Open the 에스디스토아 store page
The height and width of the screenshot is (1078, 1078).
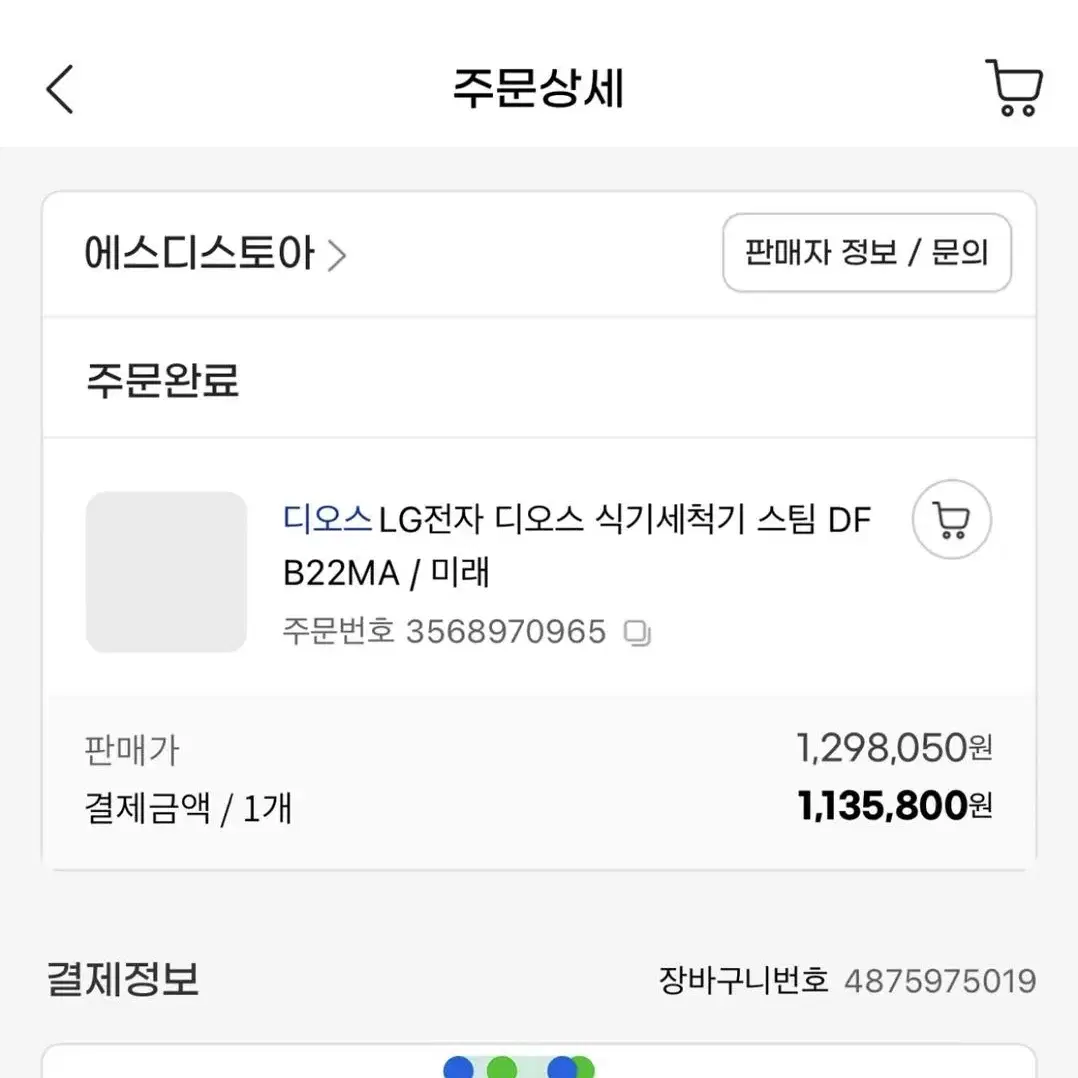(199, 253)
